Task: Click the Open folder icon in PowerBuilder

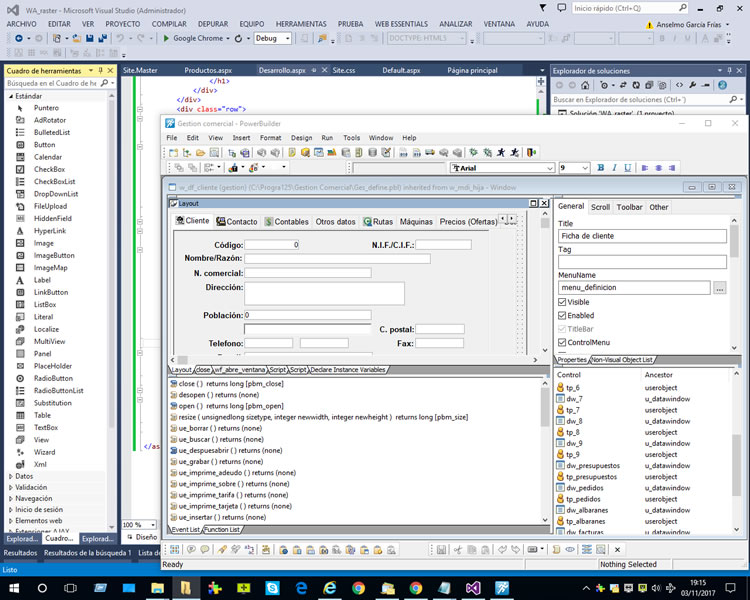Action: tap(200, 153)
